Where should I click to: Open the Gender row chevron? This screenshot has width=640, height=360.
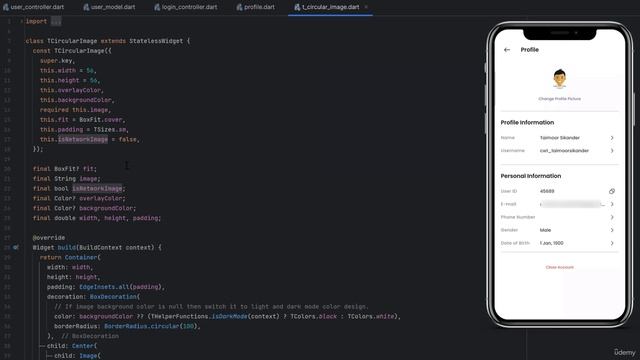pyautogui.click(x=612, y=230)
